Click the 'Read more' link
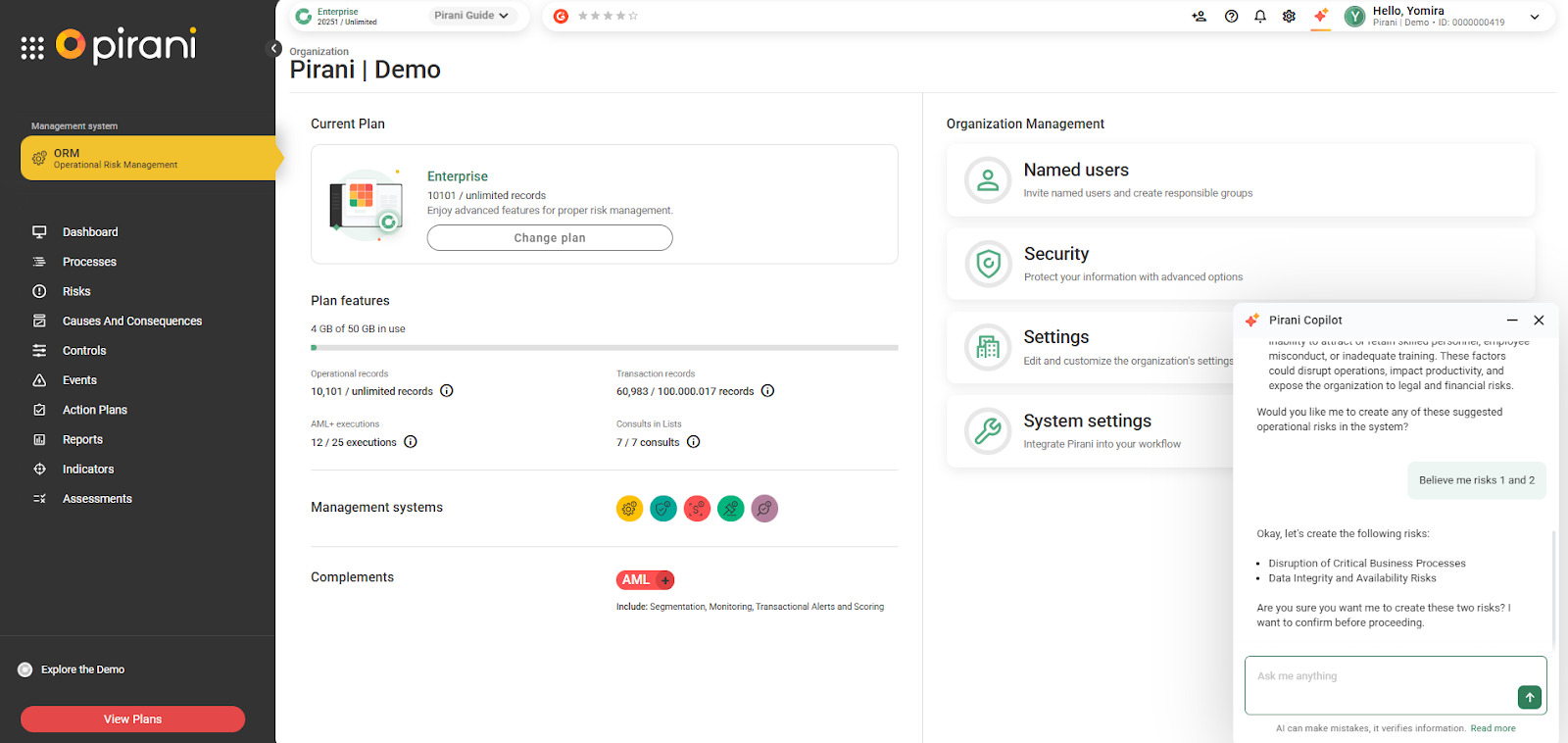 (1493, 728)
